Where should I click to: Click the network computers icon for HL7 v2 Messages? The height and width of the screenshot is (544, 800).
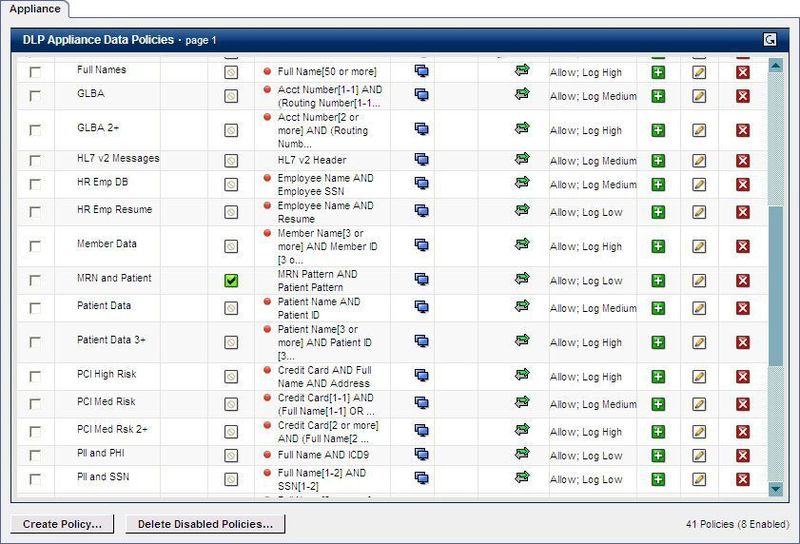tap(421, 160)
